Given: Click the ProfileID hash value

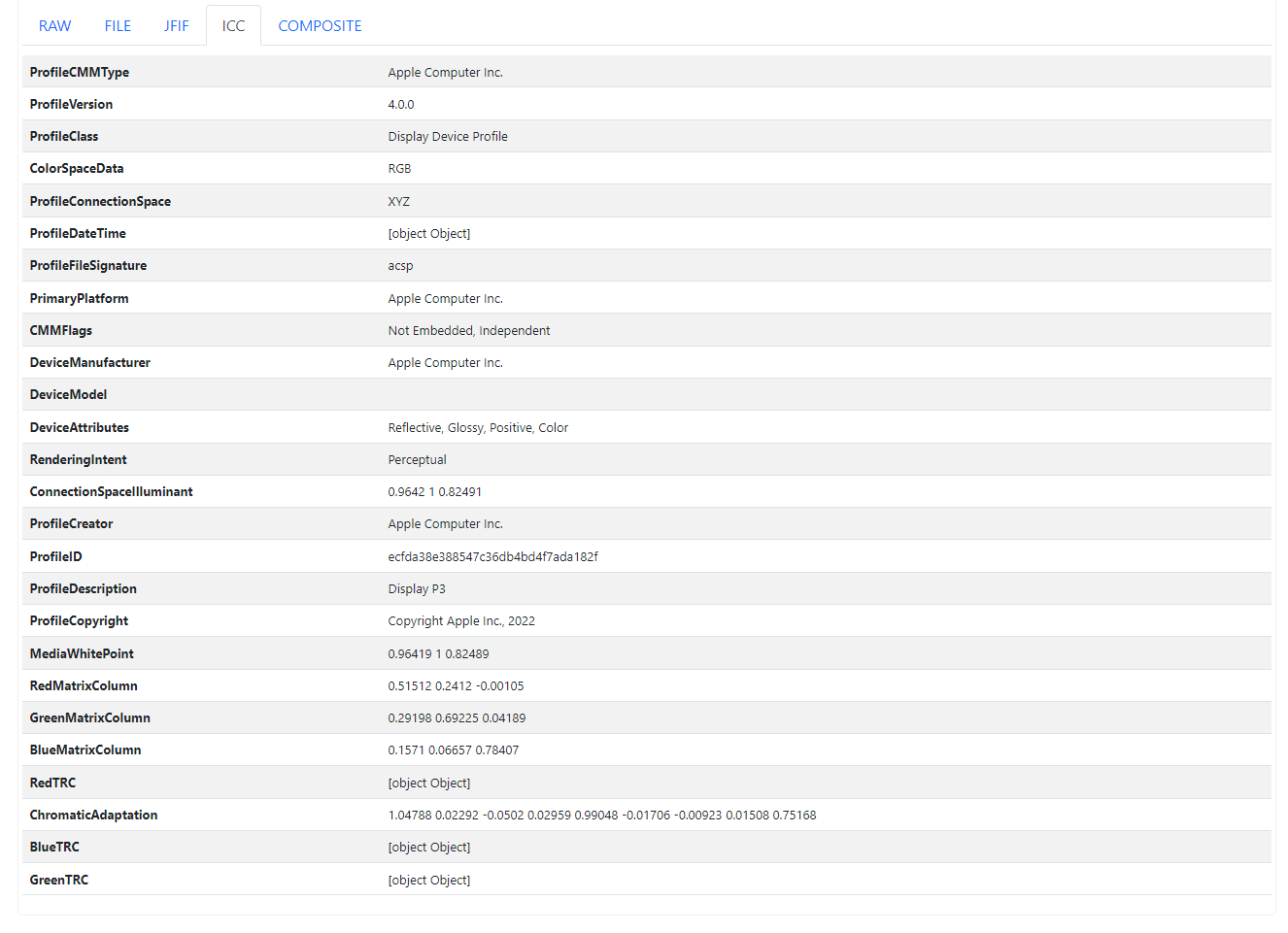Looking at the screenshot, I should click(x=493, y=557).
